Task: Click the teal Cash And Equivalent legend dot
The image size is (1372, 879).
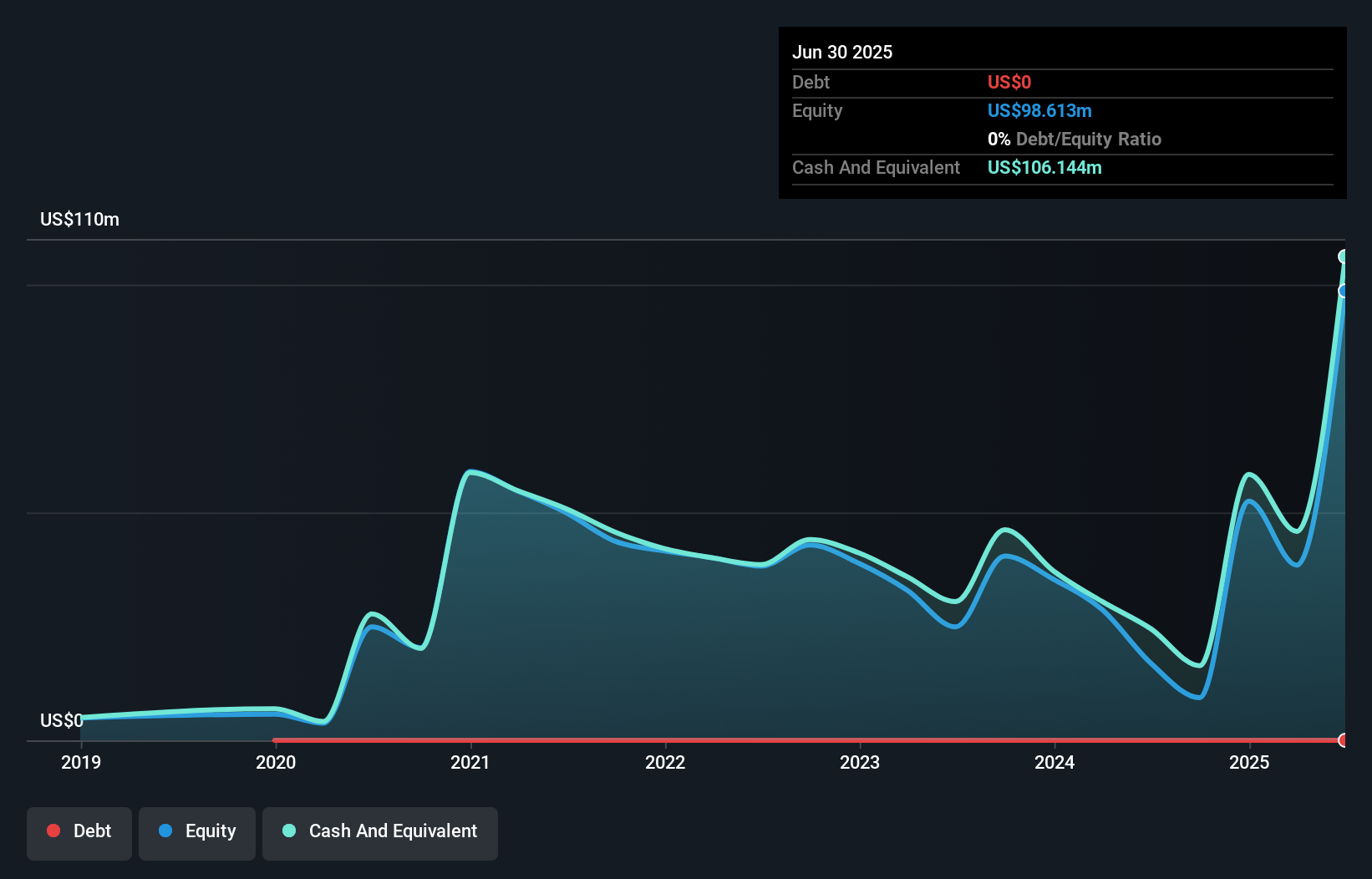Action: [x=289, y=831]
